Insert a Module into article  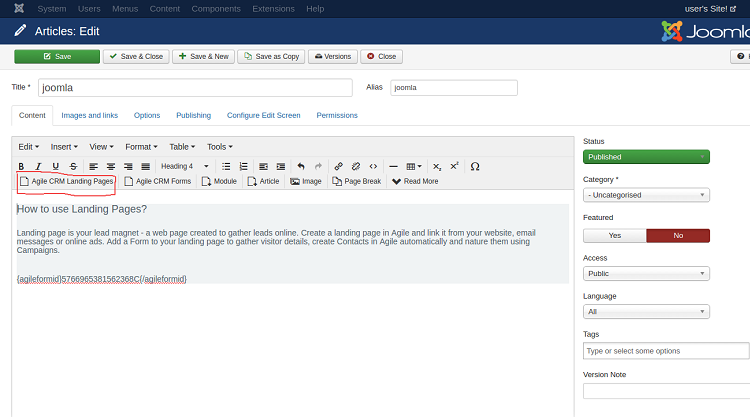click(219, 181)
